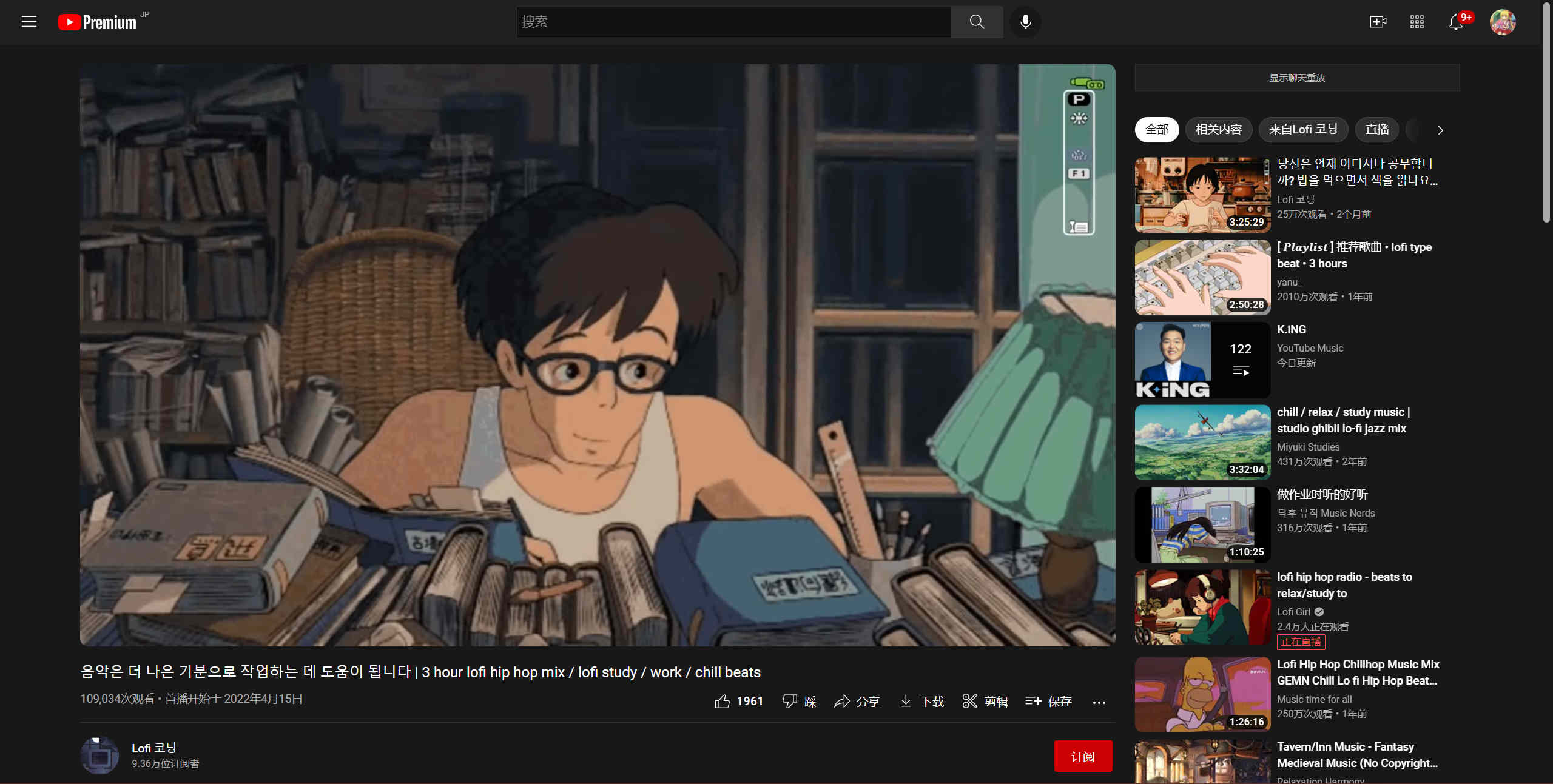Open the three-dot more actions menu

click(1099, 702)
